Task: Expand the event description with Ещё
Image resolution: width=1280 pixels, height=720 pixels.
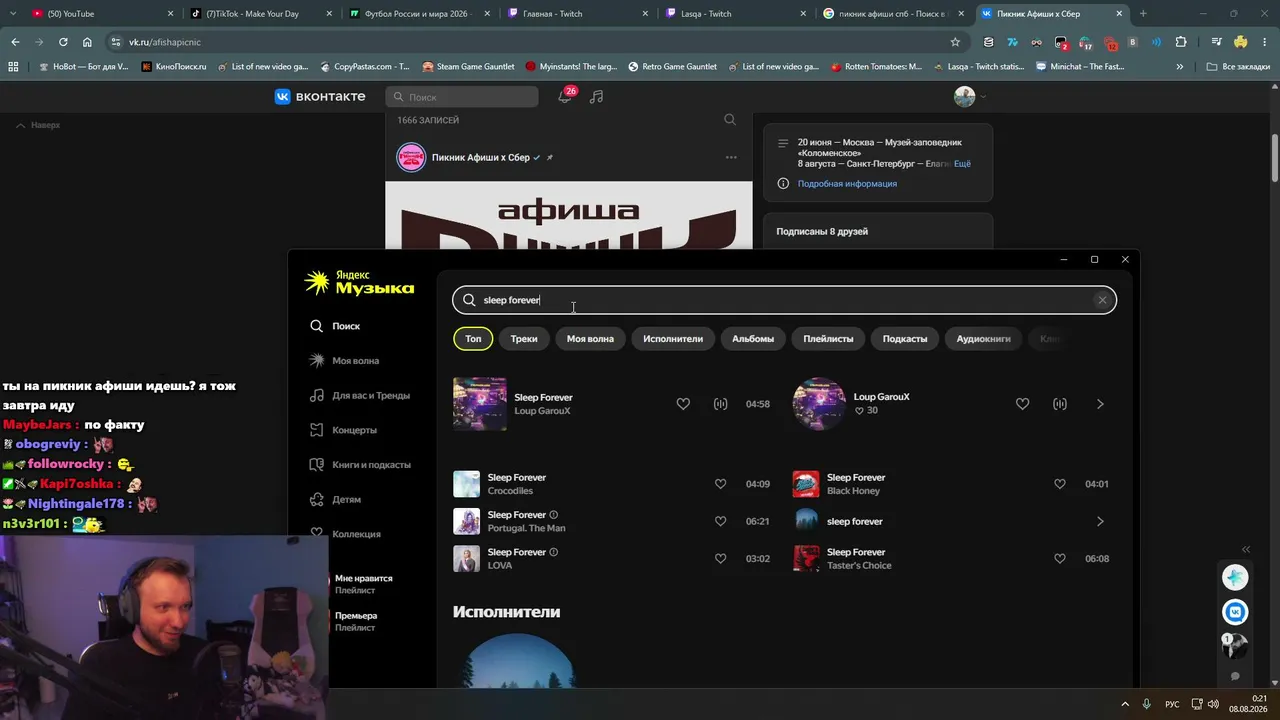Action: [x=962, y=164]
